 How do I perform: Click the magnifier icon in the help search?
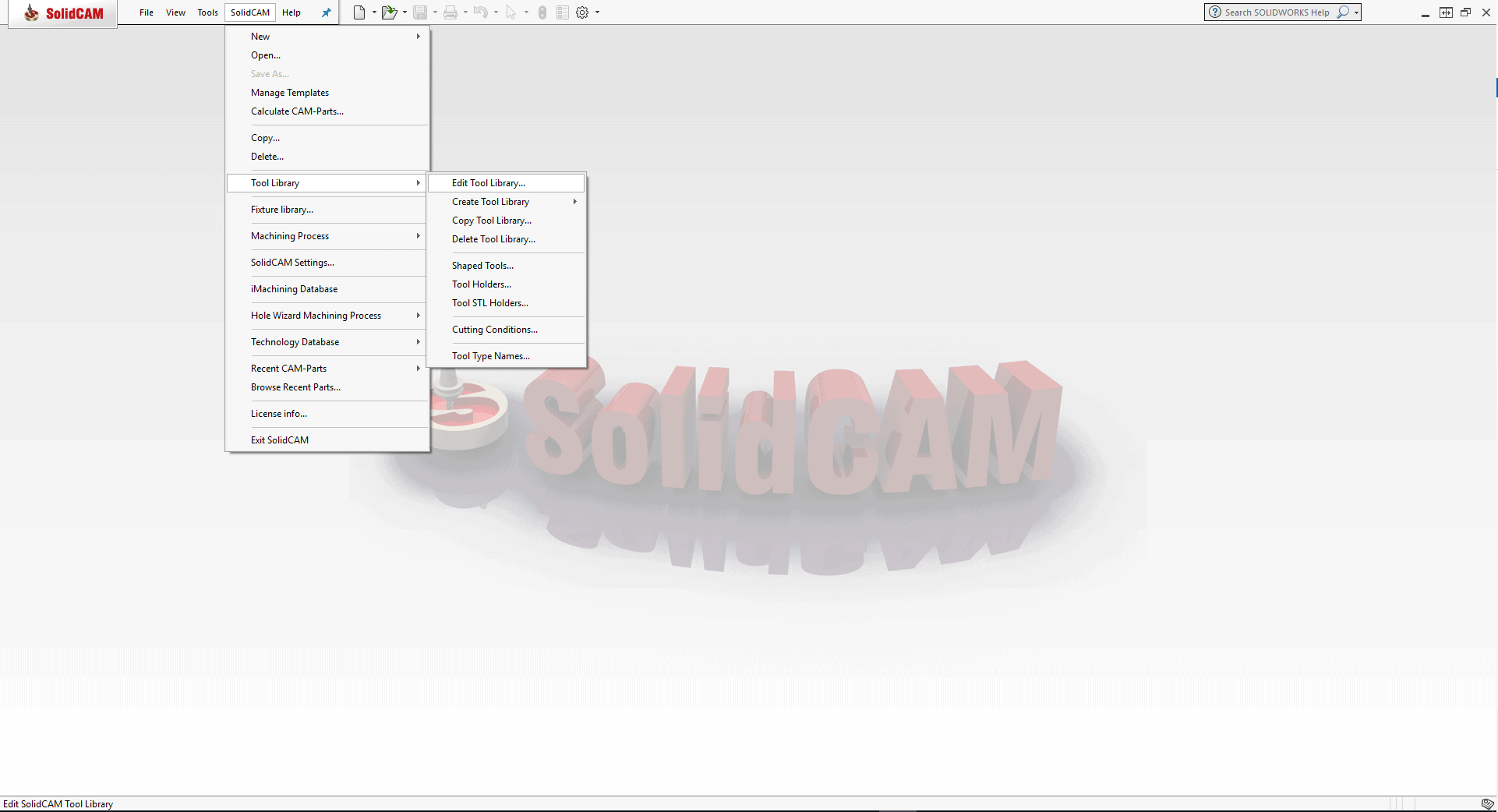coord(1343,12)
